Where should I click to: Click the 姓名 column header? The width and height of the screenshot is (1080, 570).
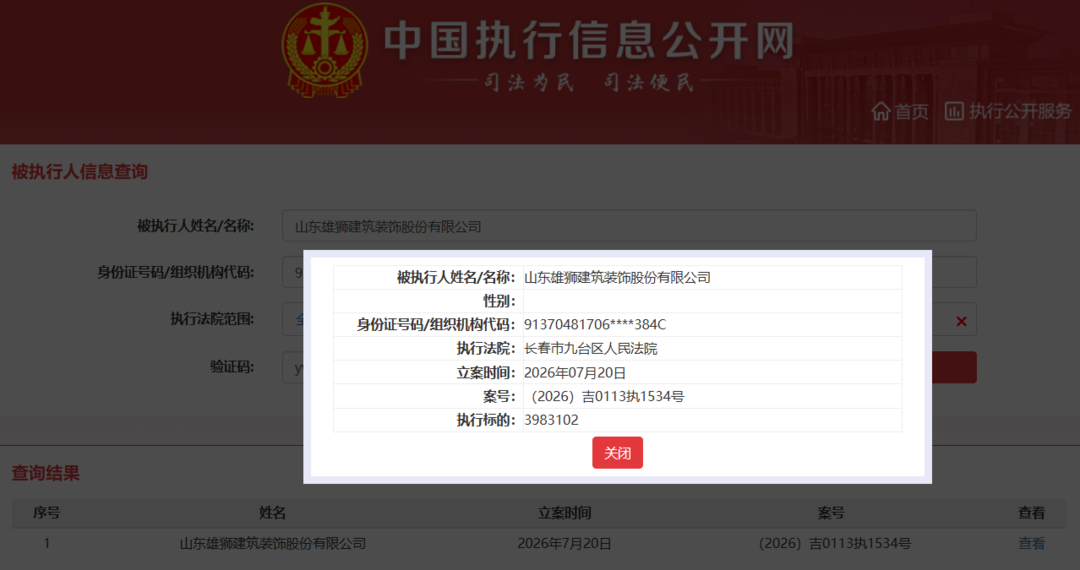click(272, 513)
